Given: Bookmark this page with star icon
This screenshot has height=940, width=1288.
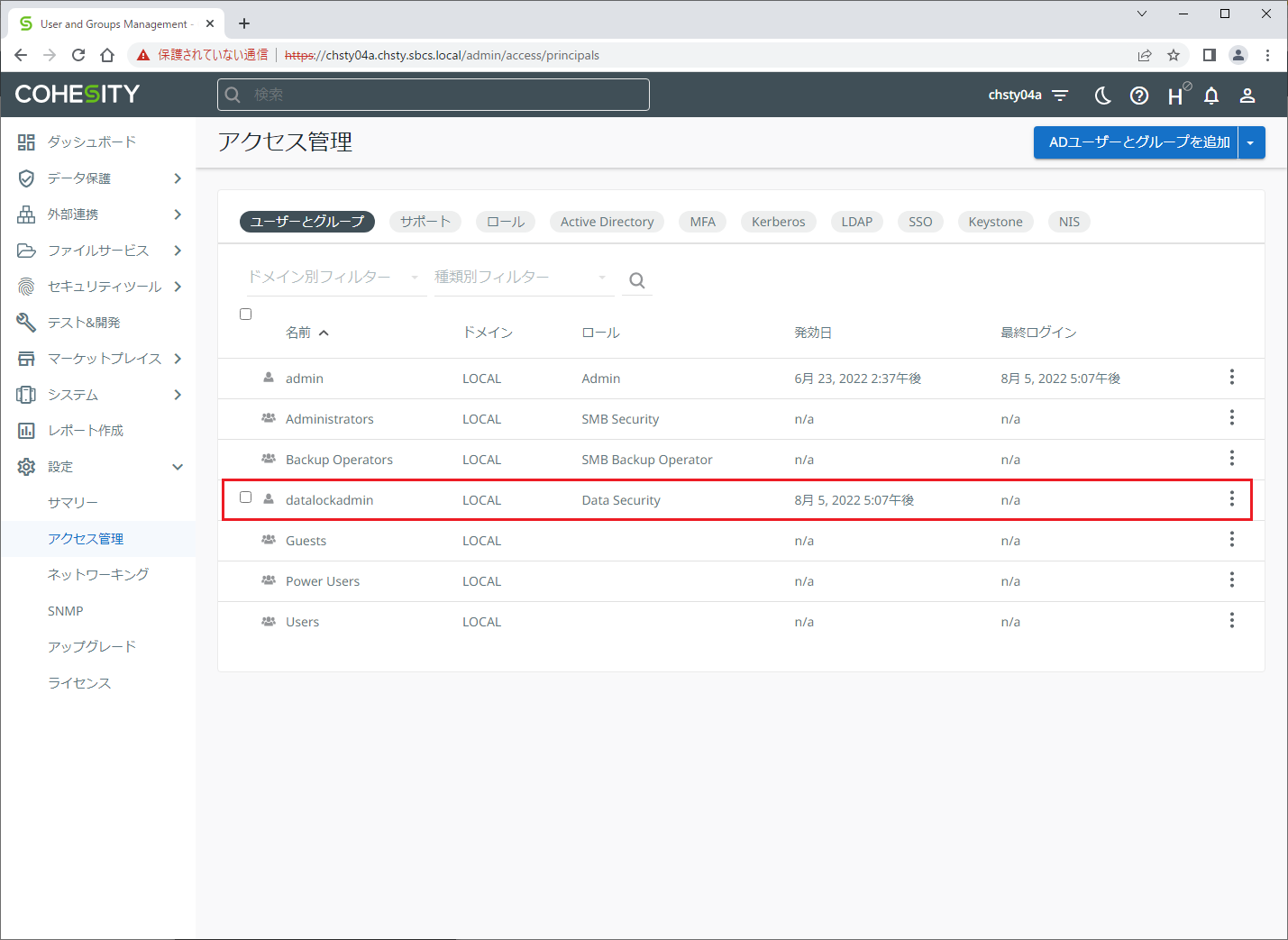Looking at the screenshot, I should 1174,55.
